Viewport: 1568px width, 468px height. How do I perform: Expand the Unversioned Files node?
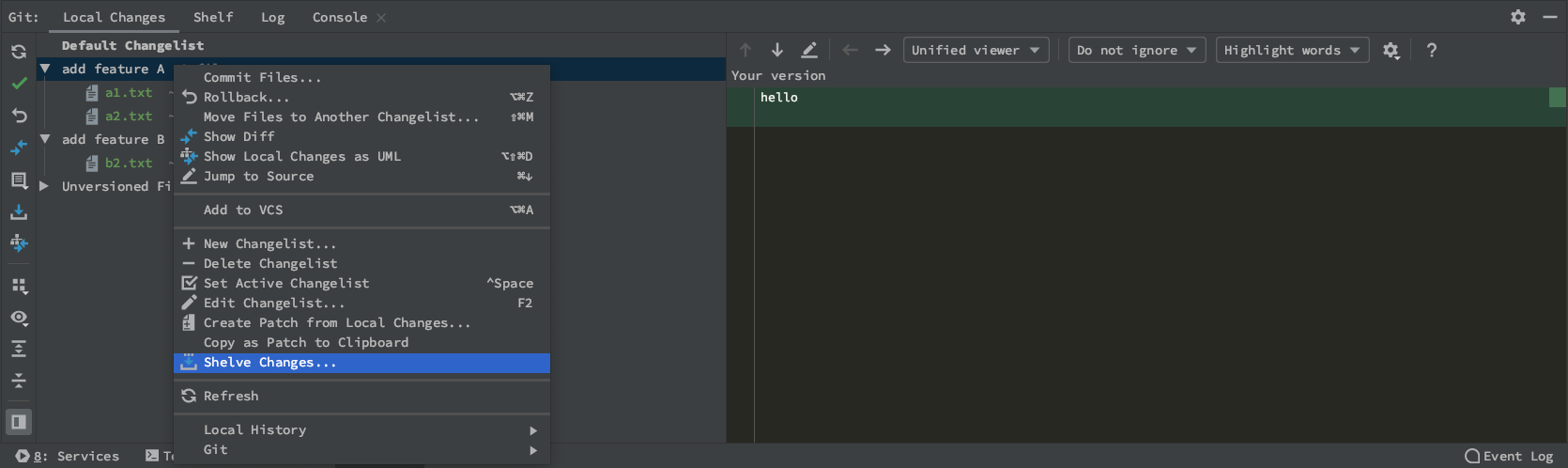44,186
